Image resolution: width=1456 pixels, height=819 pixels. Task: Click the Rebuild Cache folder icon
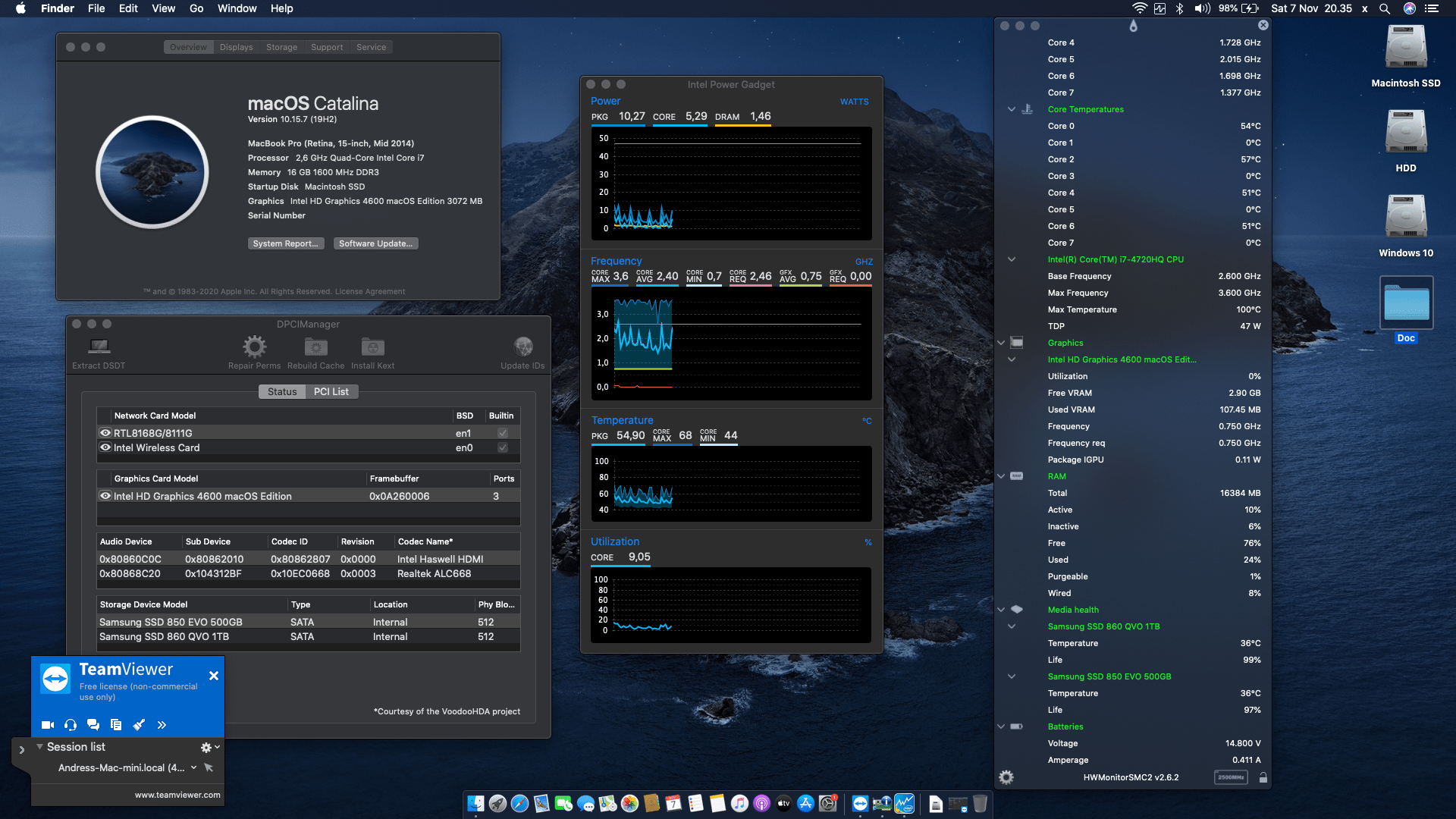(x=315, y=347)
